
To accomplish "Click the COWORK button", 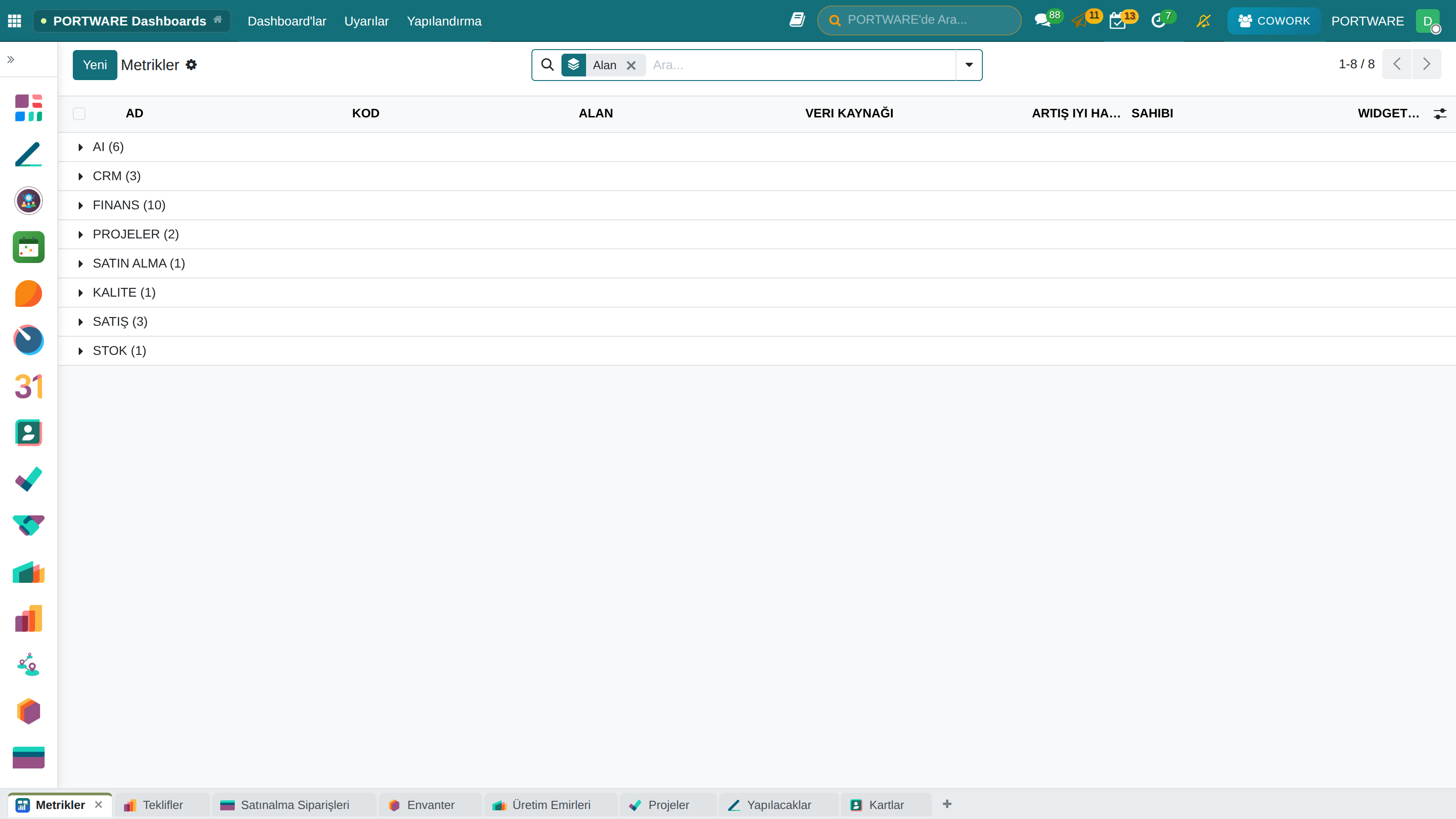I will coord(1274,21).
